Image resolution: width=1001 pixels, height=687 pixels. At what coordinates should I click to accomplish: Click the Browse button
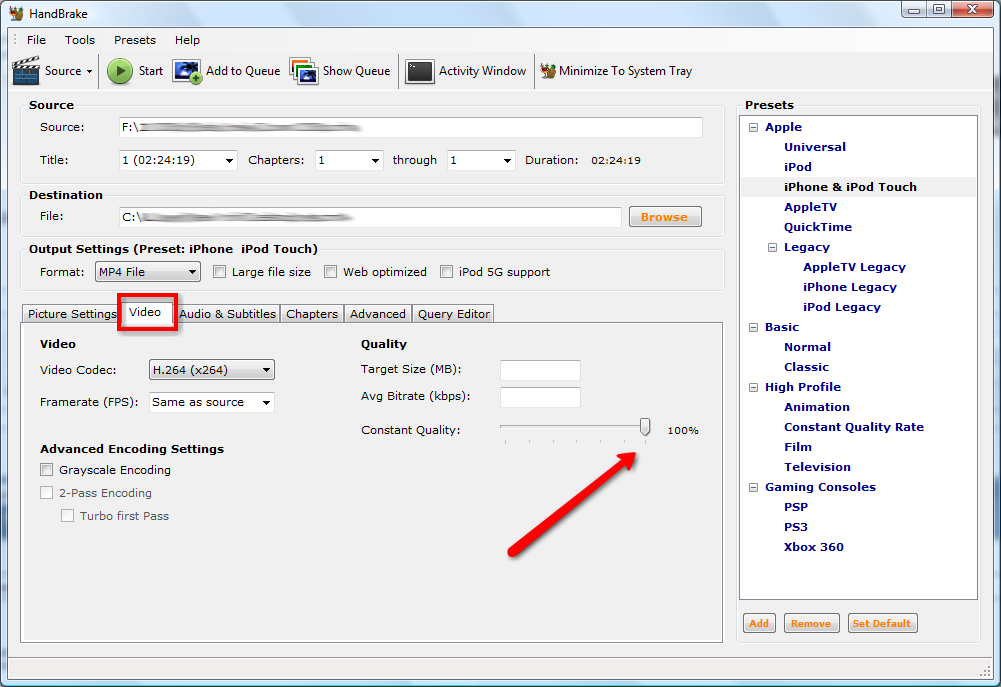pos(665,217)
